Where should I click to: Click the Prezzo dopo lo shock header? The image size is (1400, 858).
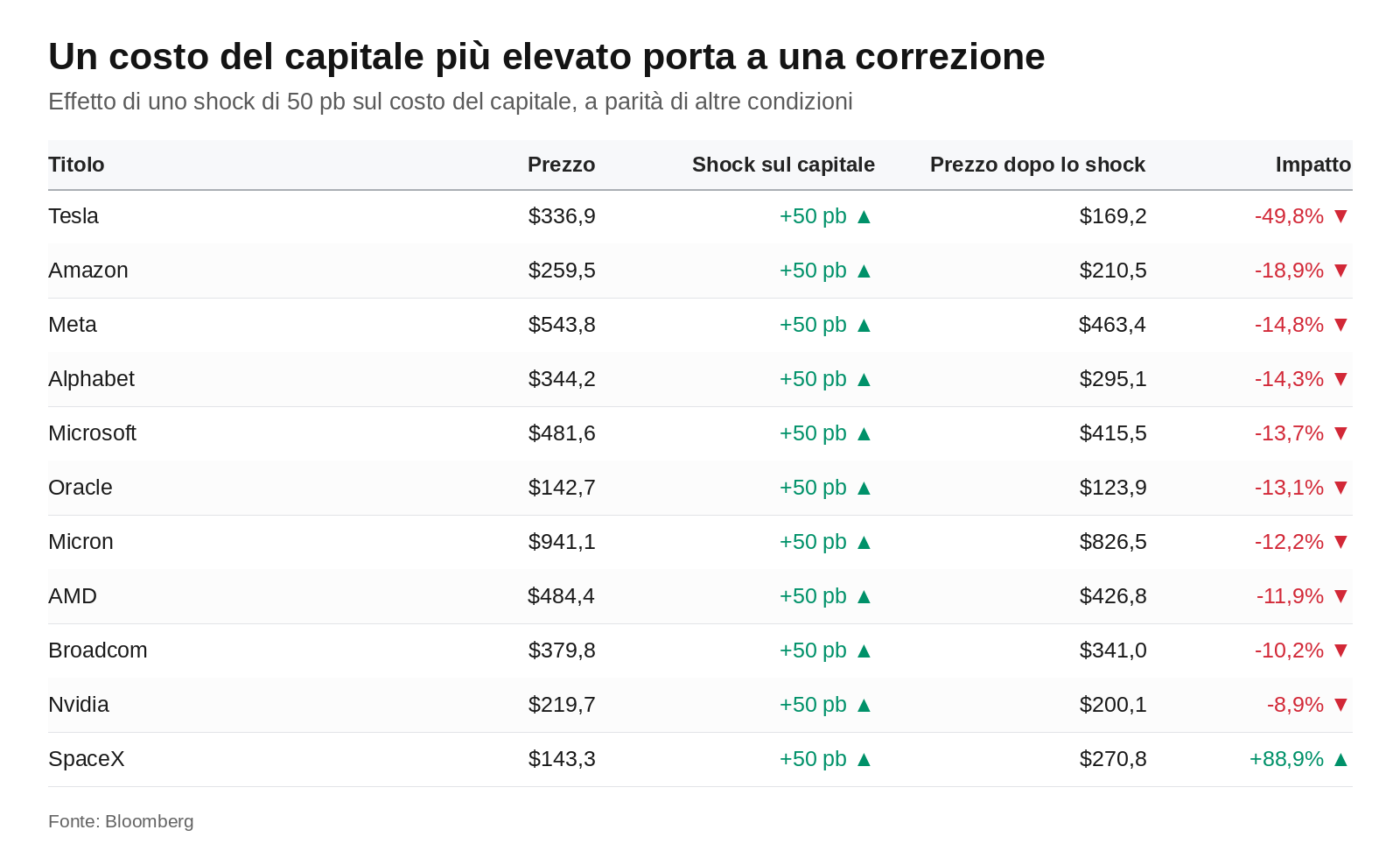(x=1038, y=165)
